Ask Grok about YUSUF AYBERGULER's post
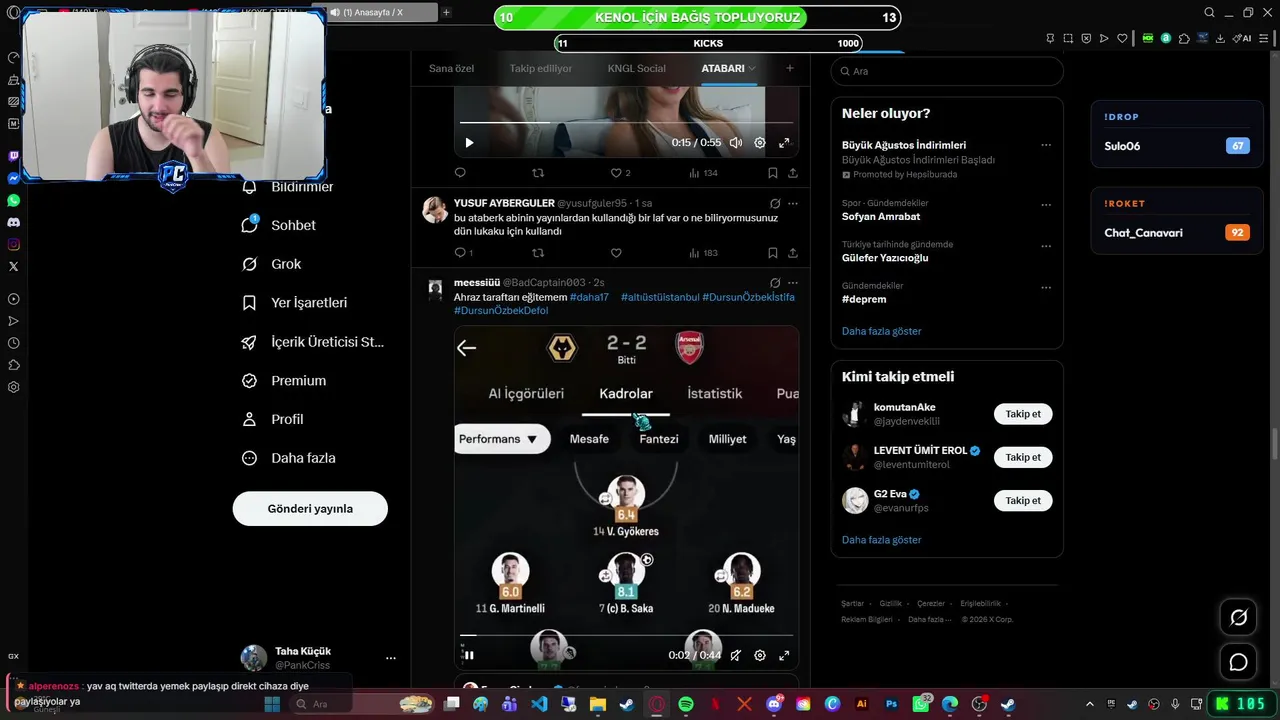 click(775, 203)
